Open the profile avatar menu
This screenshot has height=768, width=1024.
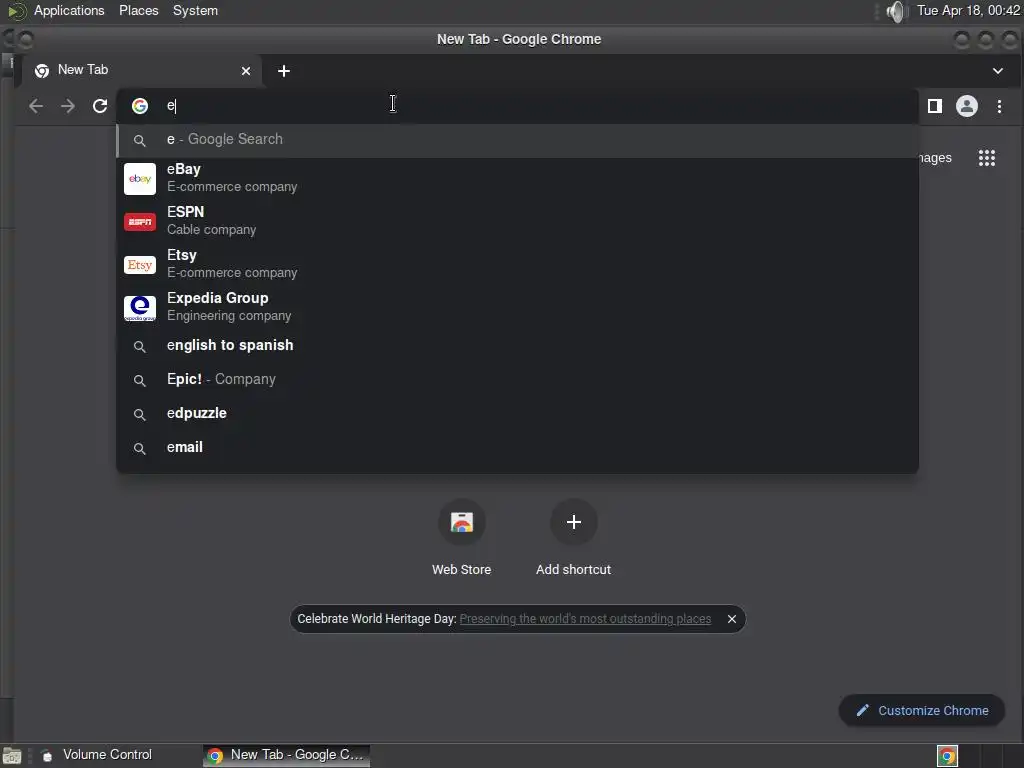(x=967, y=106)
